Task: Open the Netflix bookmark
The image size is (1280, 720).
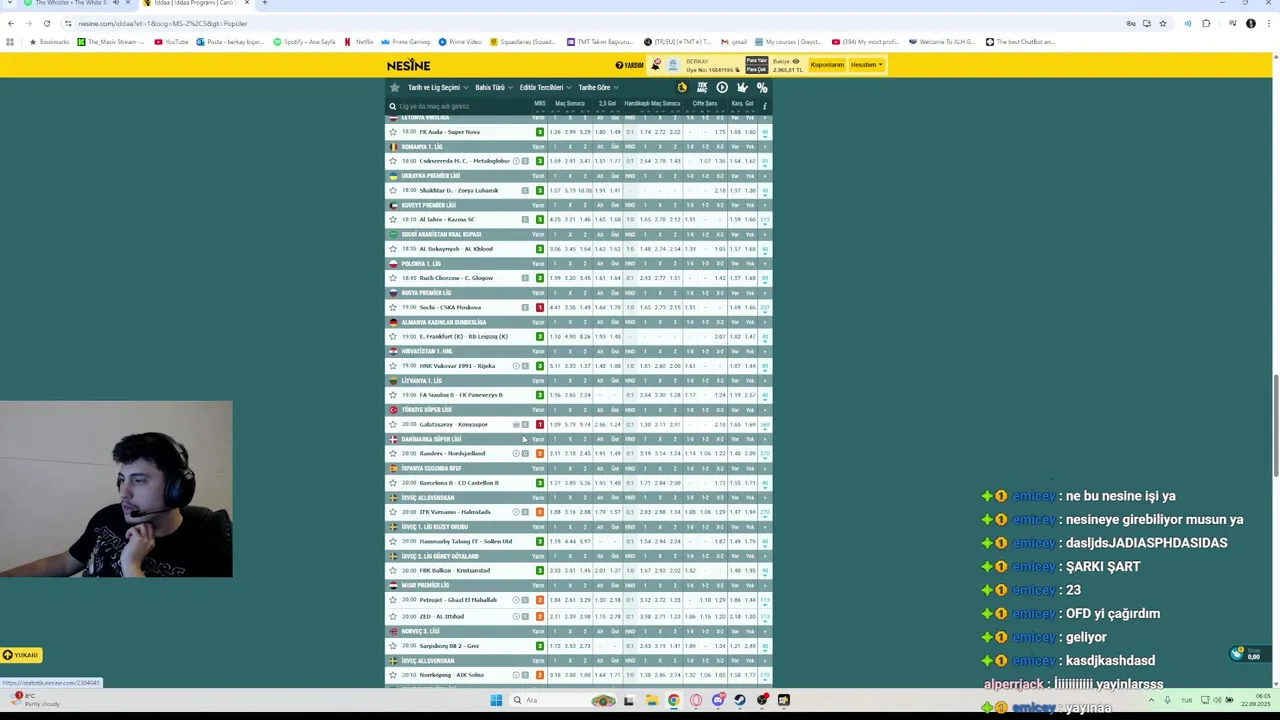Action: (x=359, y=42)
